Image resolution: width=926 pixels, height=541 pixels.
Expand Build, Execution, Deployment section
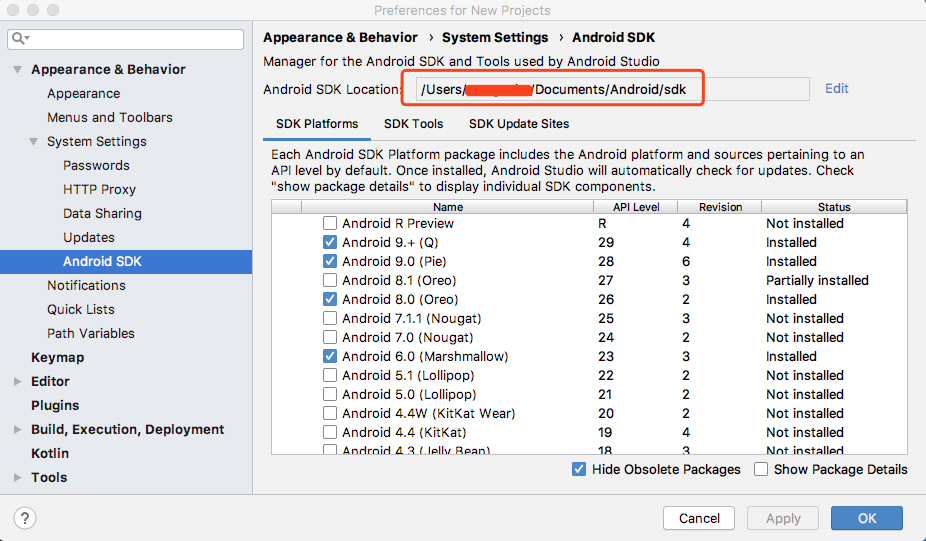(17, 430)
